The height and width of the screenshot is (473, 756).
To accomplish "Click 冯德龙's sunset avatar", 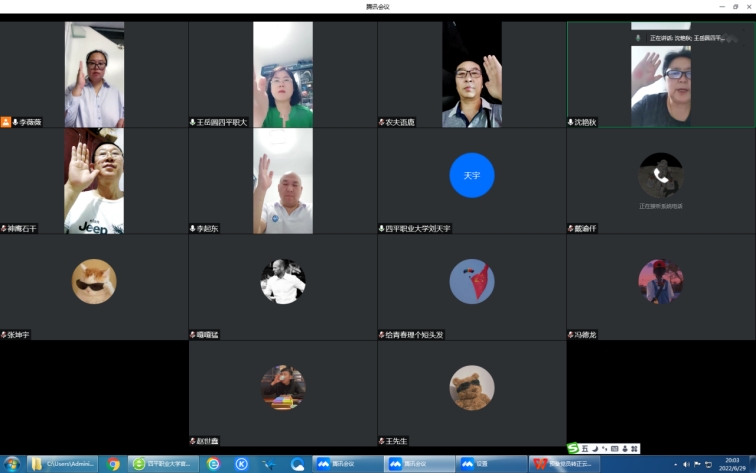I will (x=661, y=282).
